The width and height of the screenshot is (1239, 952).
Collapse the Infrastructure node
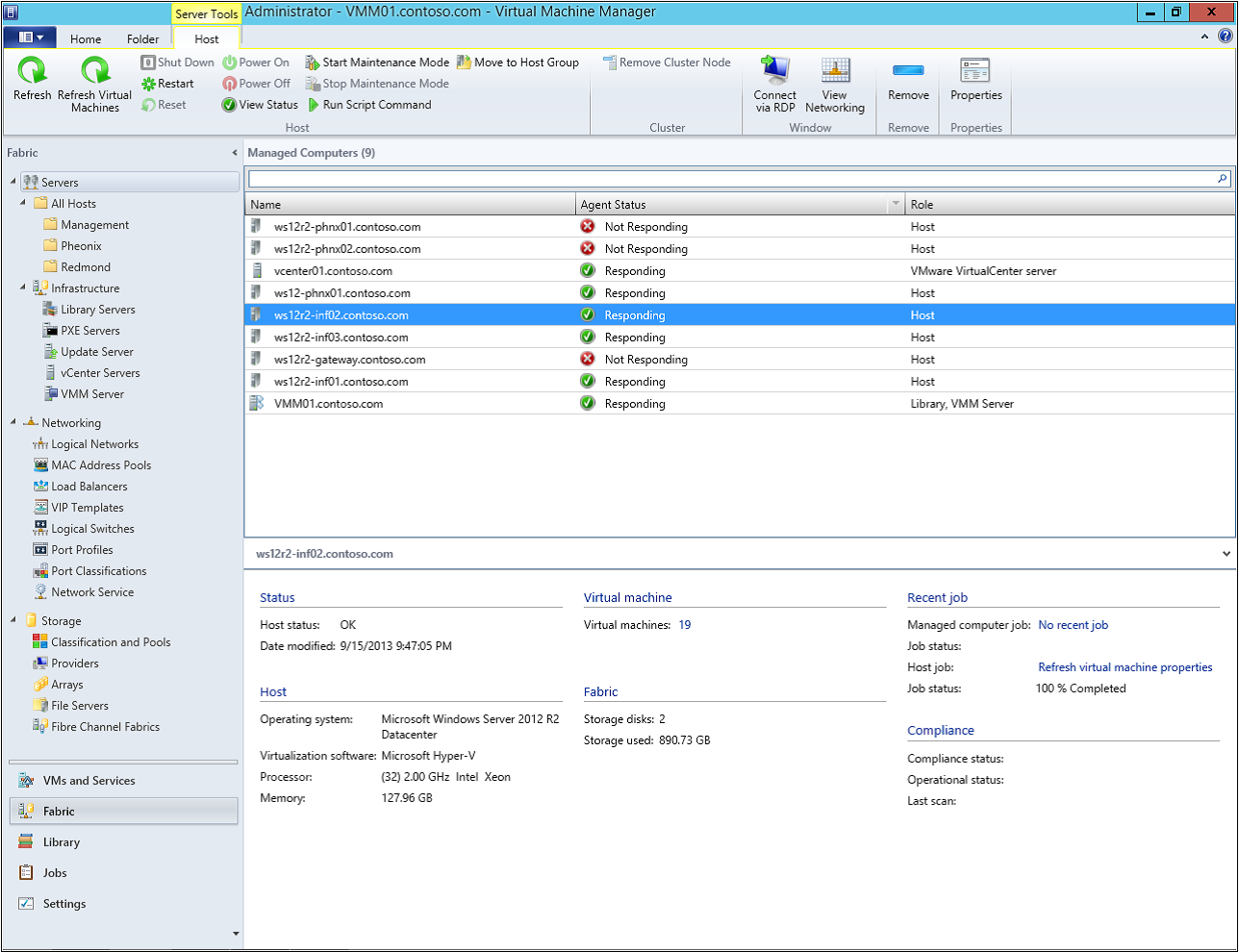click(x=23, y=288)
